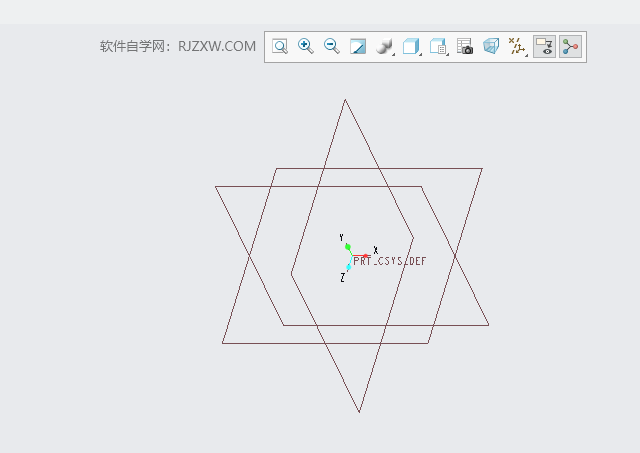
Task: Toggle the Perspective View box icon
Action: 490,46
